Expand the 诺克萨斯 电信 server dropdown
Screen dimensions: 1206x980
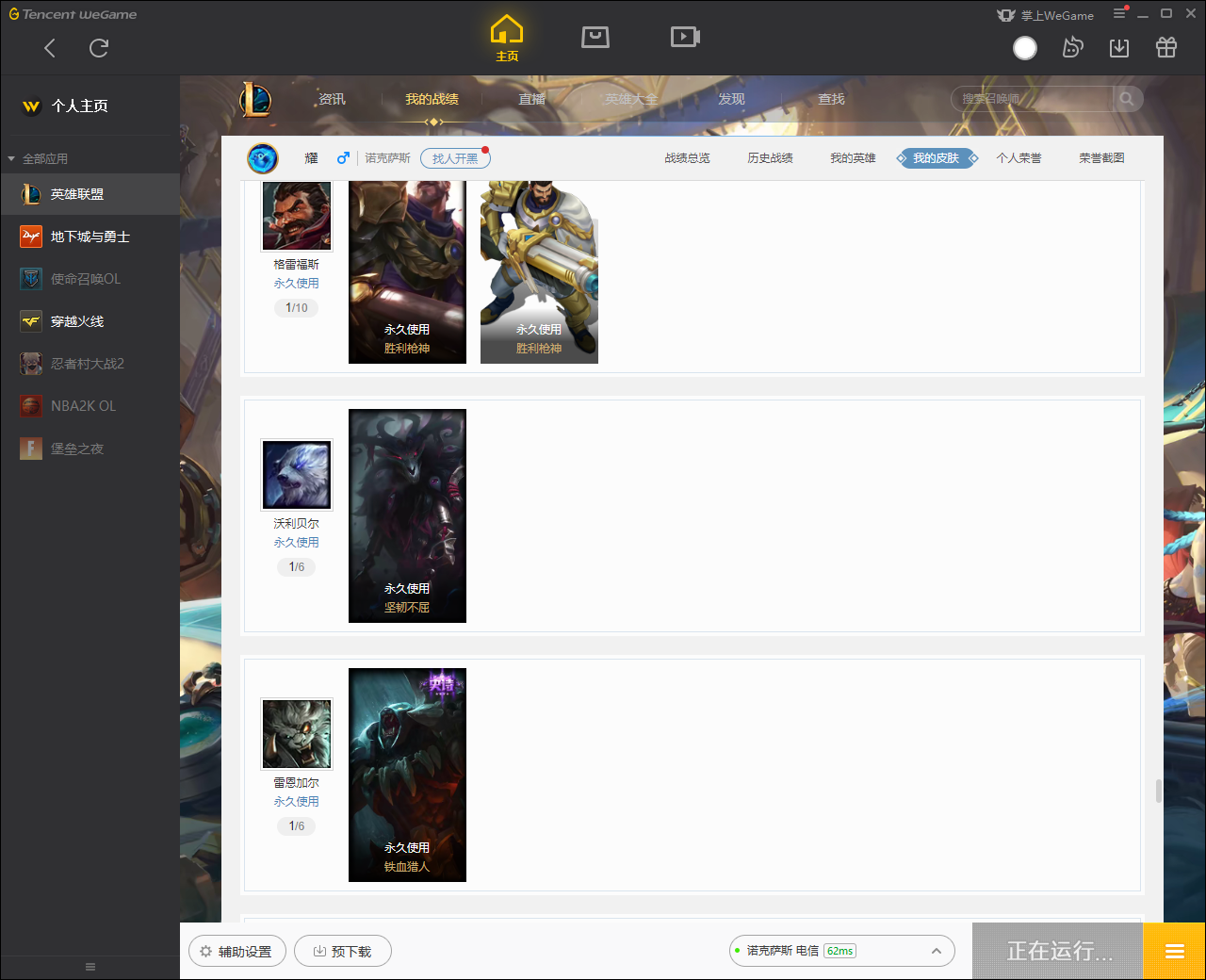point(842,951)
